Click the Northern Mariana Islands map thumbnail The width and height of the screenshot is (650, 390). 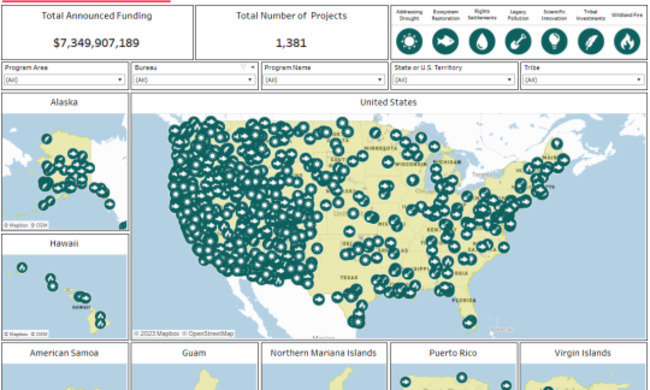tap(324, 377)
